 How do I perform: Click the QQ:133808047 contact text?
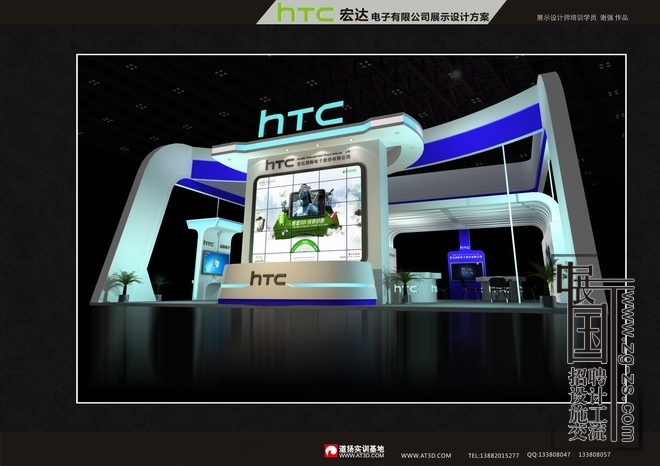click(x=548, y=455)
